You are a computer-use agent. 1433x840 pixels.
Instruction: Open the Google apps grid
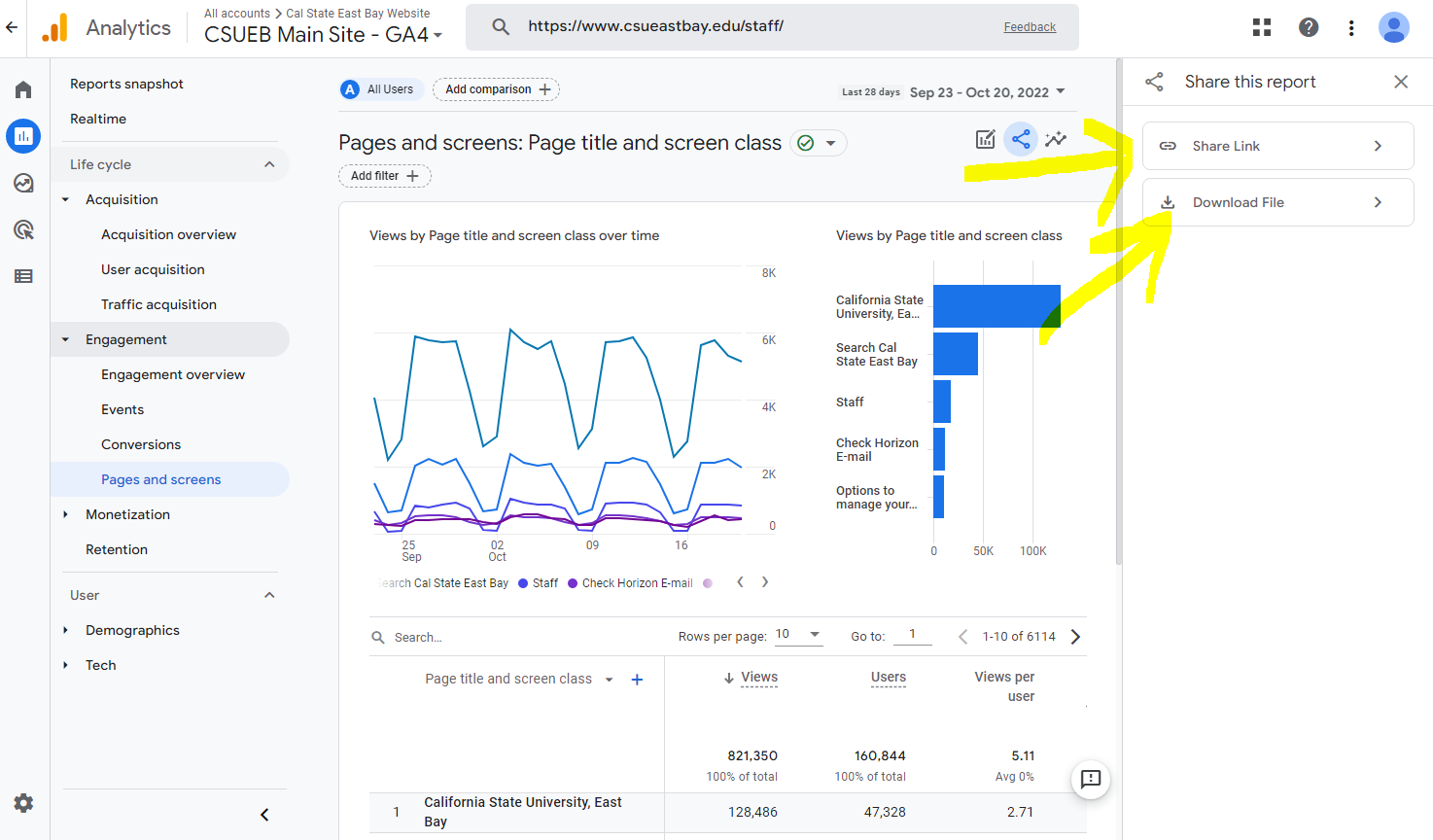point(1262,27)
